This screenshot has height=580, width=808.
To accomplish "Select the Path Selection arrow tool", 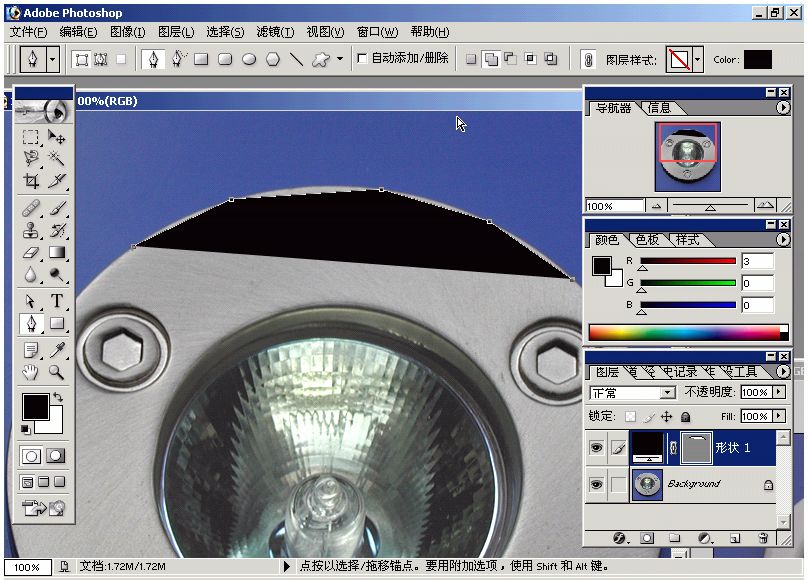I will point(30,301).
